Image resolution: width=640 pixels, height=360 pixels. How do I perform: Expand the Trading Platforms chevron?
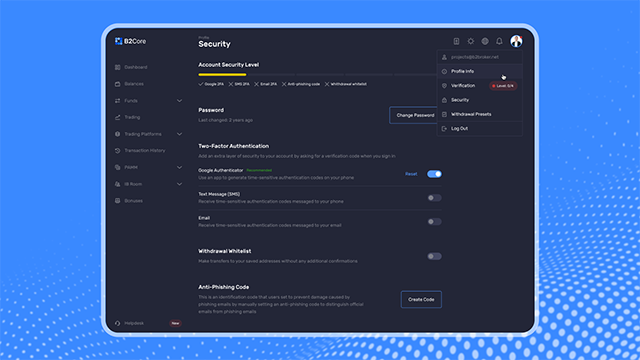point(179,134)
